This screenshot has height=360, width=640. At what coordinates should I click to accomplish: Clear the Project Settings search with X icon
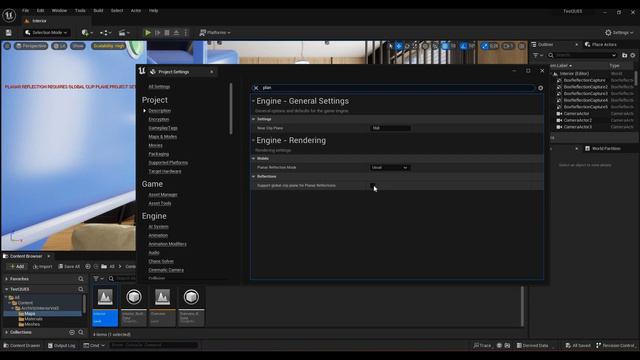coord(256,88)
